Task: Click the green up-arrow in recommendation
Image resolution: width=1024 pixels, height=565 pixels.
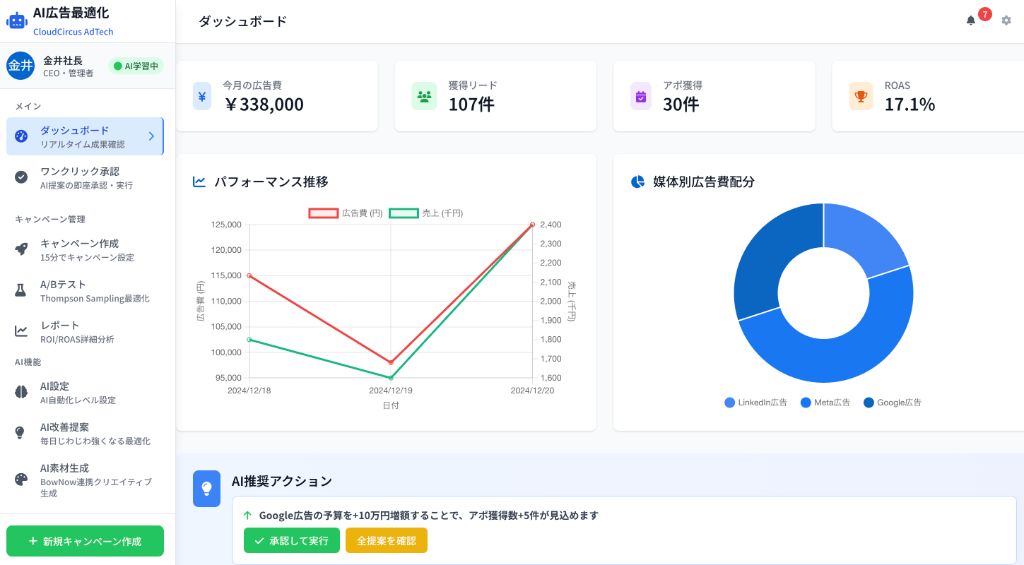Action: tap(248, 515)
